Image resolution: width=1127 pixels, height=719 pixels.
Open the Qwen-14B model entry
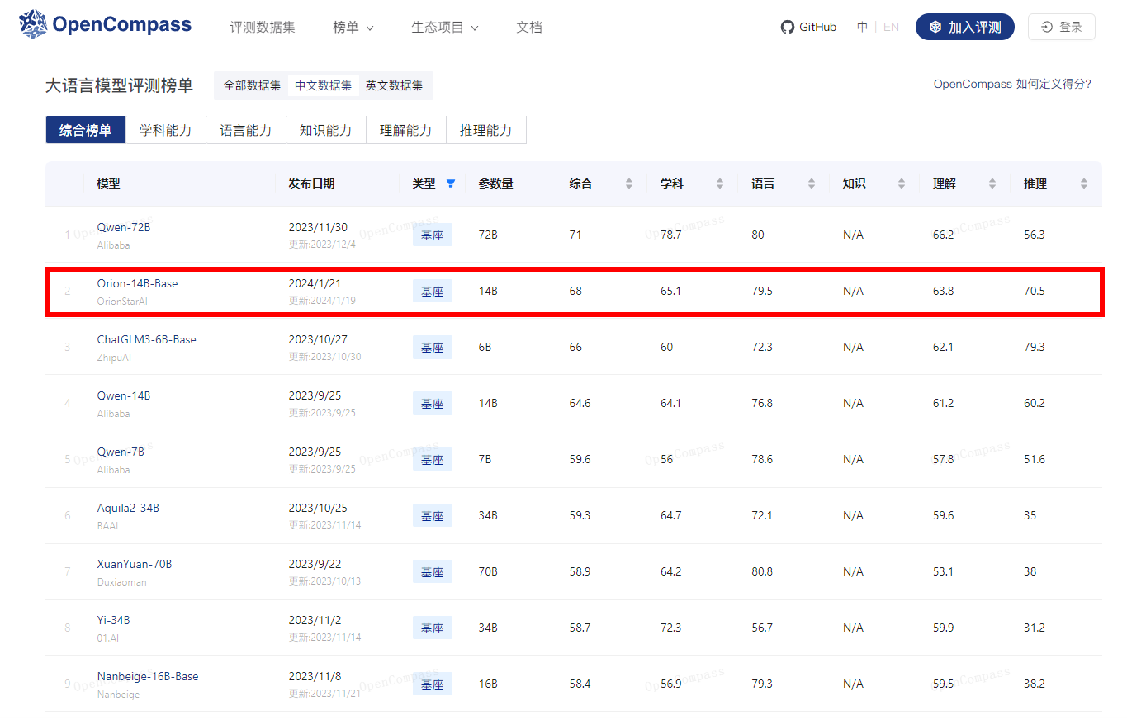(x=124, y=395)
